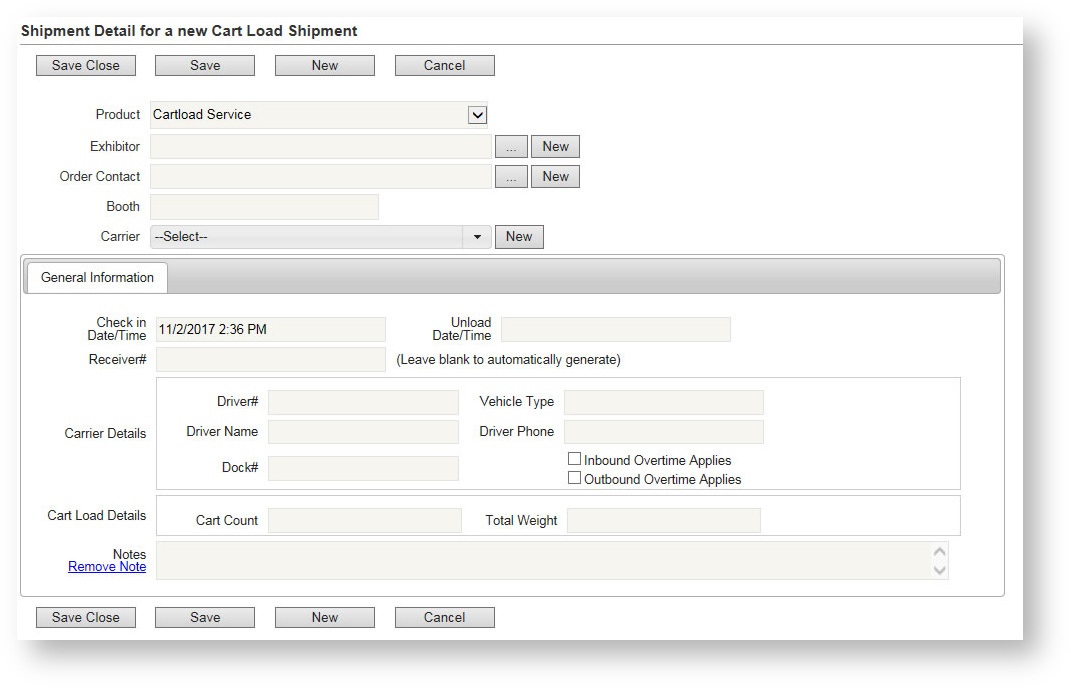Viewport: 1071px width, 688px height.
Task: Switch to the General Information tab
Action: pyautogui.click(x=96, y=277)
